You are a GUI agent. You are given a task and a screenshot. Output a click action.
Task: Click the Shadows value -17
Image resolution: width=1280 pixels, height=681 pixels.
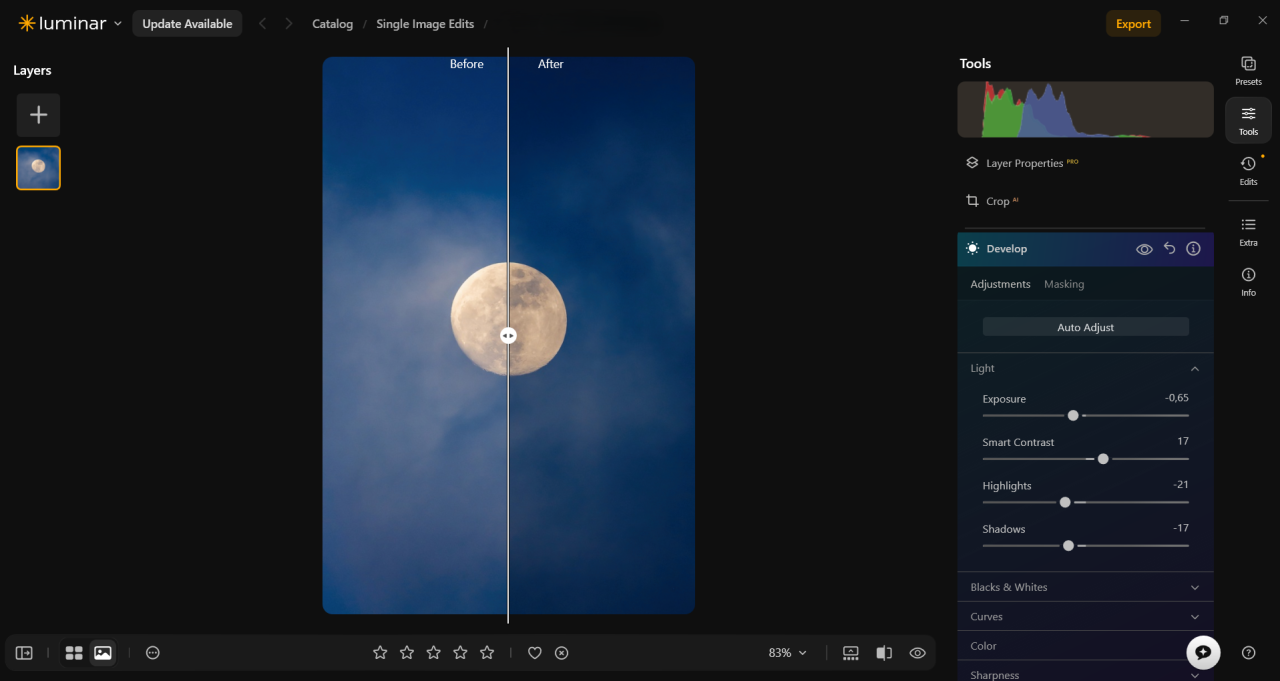[1180, 528]
